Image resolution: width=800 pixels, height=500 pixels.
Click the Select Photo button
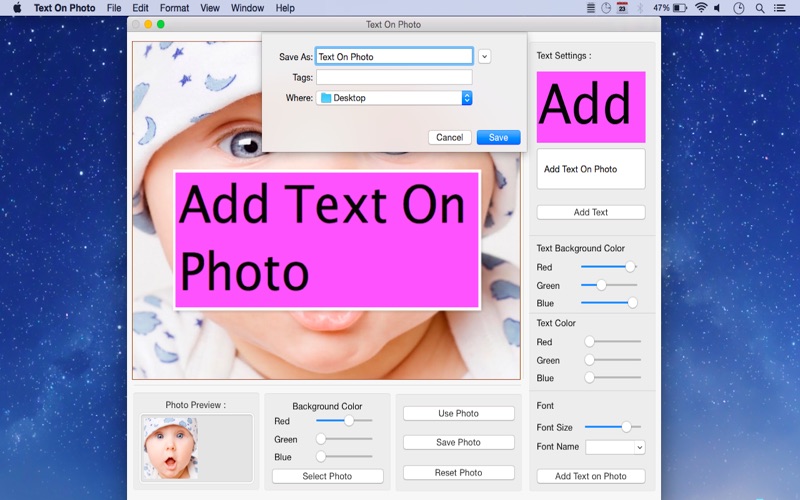(328, 476)
